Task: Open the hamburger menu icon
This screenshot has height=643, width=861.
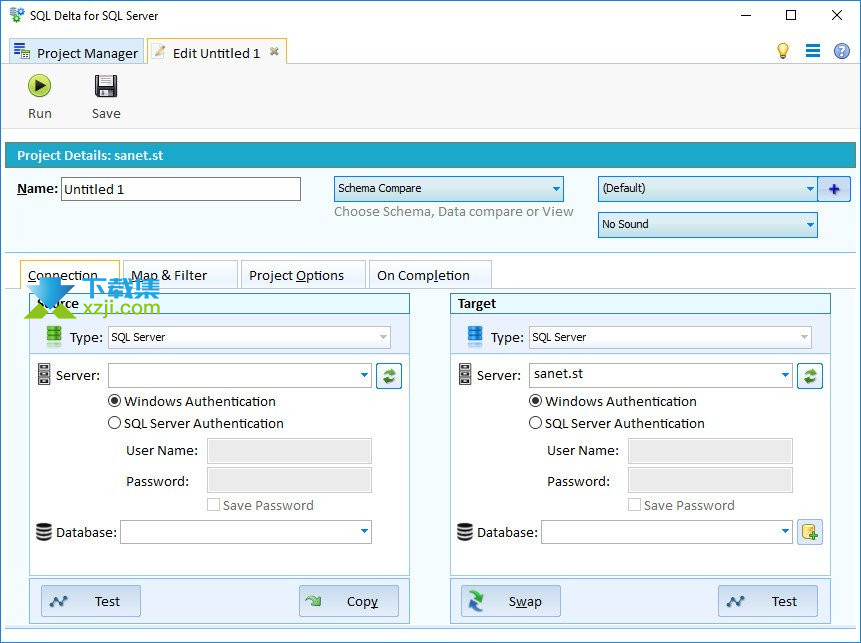Action: pos(813,51)
